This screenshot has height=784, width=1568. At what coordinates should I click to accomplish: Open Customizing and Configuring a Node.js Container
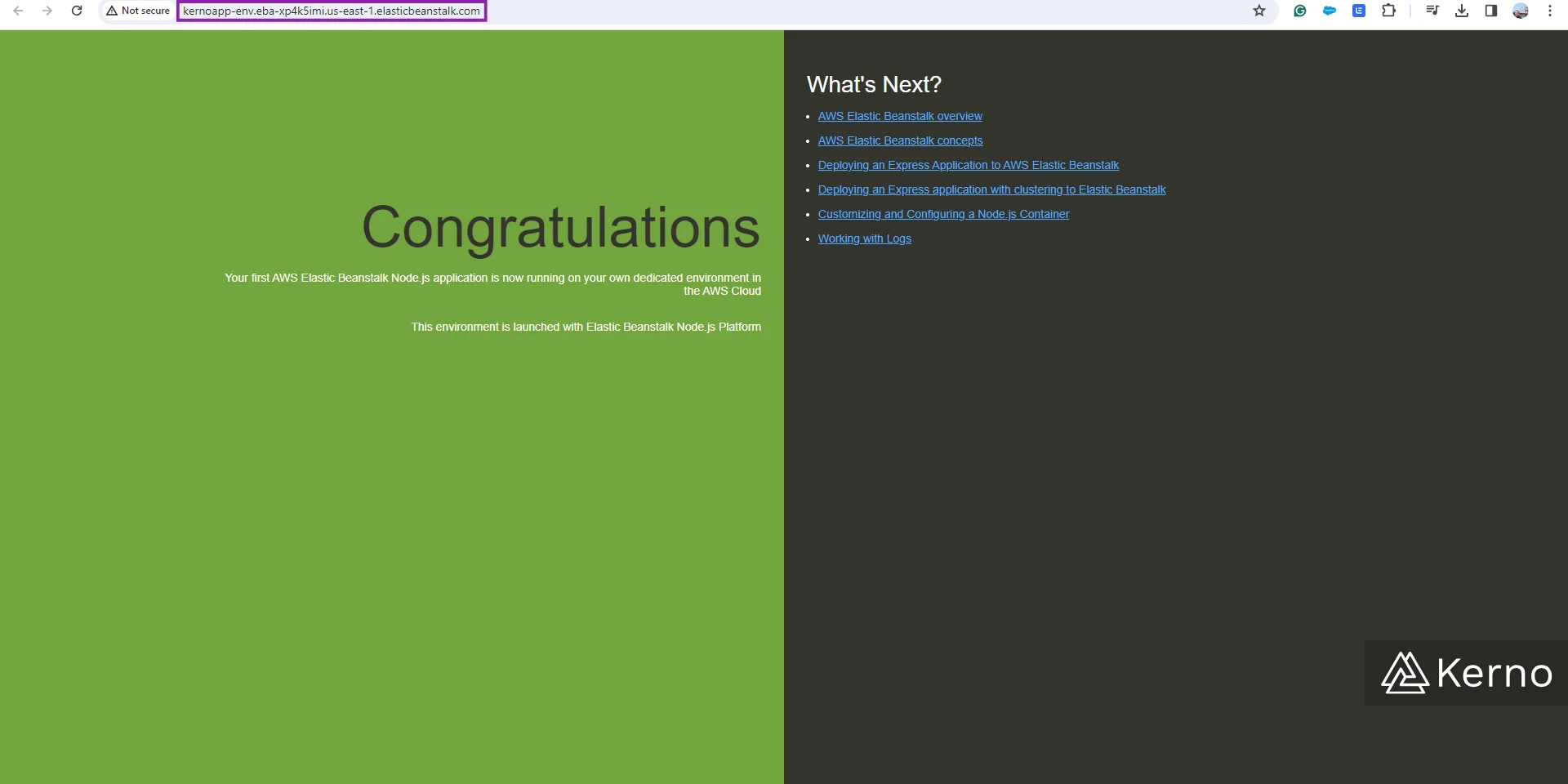pos(943,214)
